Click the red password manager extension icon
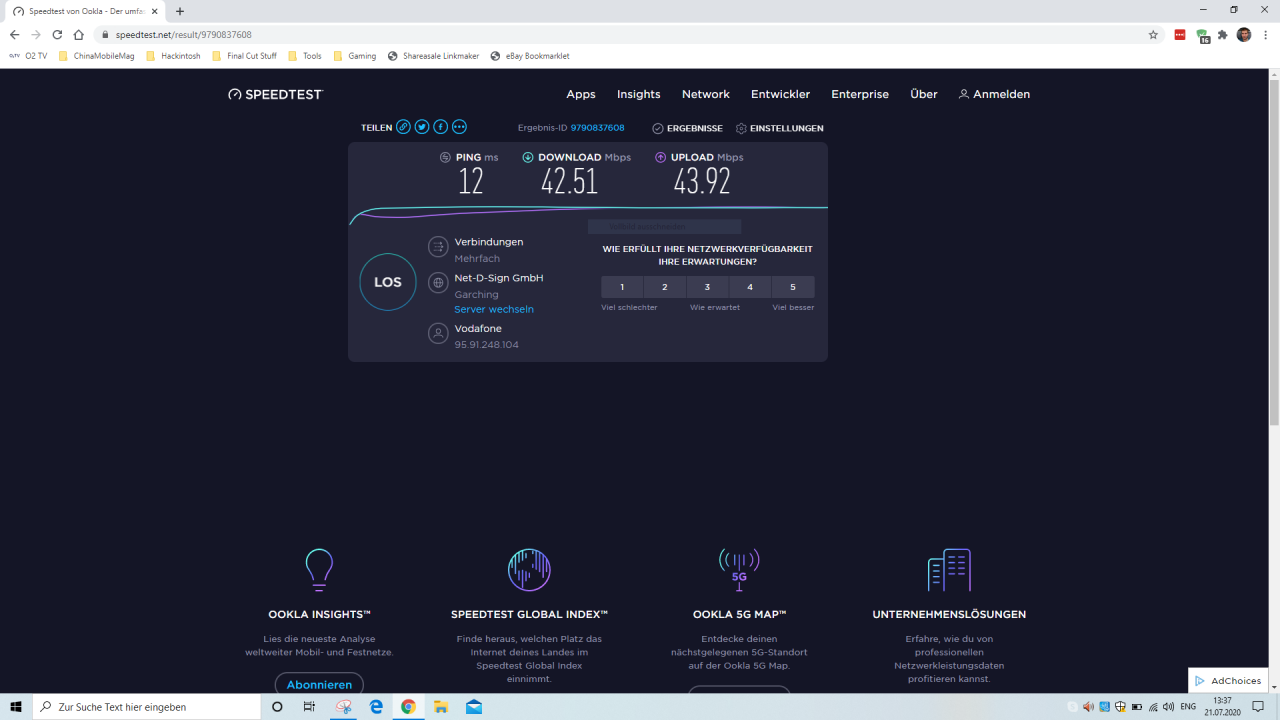Image resolution: width=1280 pixels, height=720 pixels. (x=1180, y=34)
